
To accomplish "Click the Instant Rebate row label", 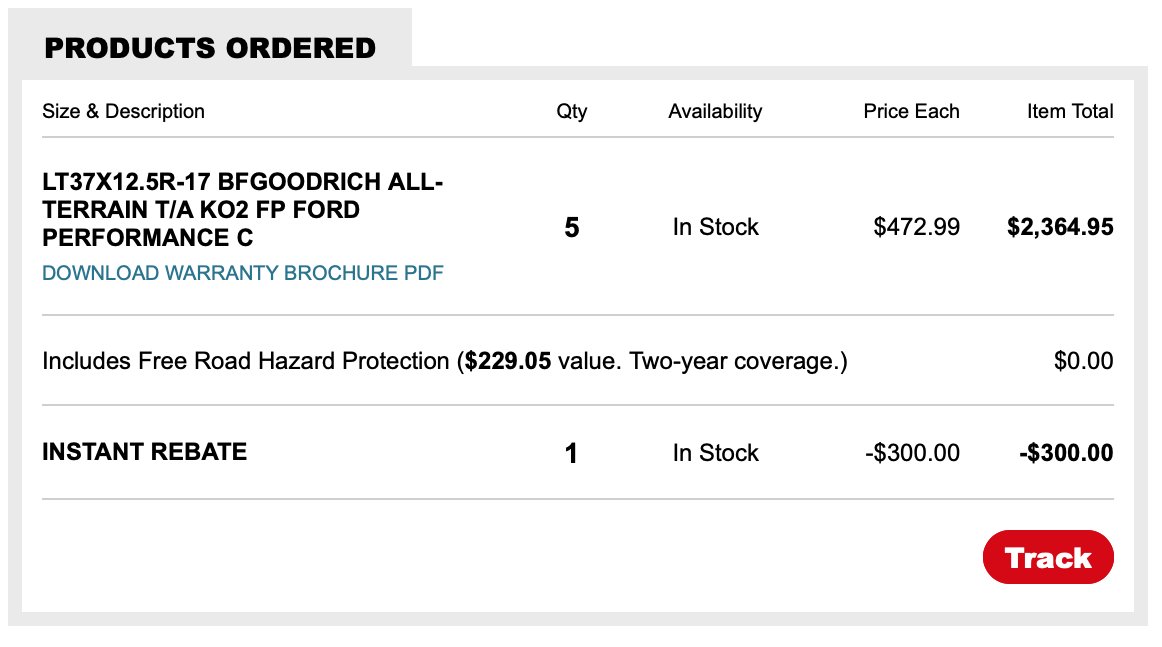I will [x=145, y=452].
